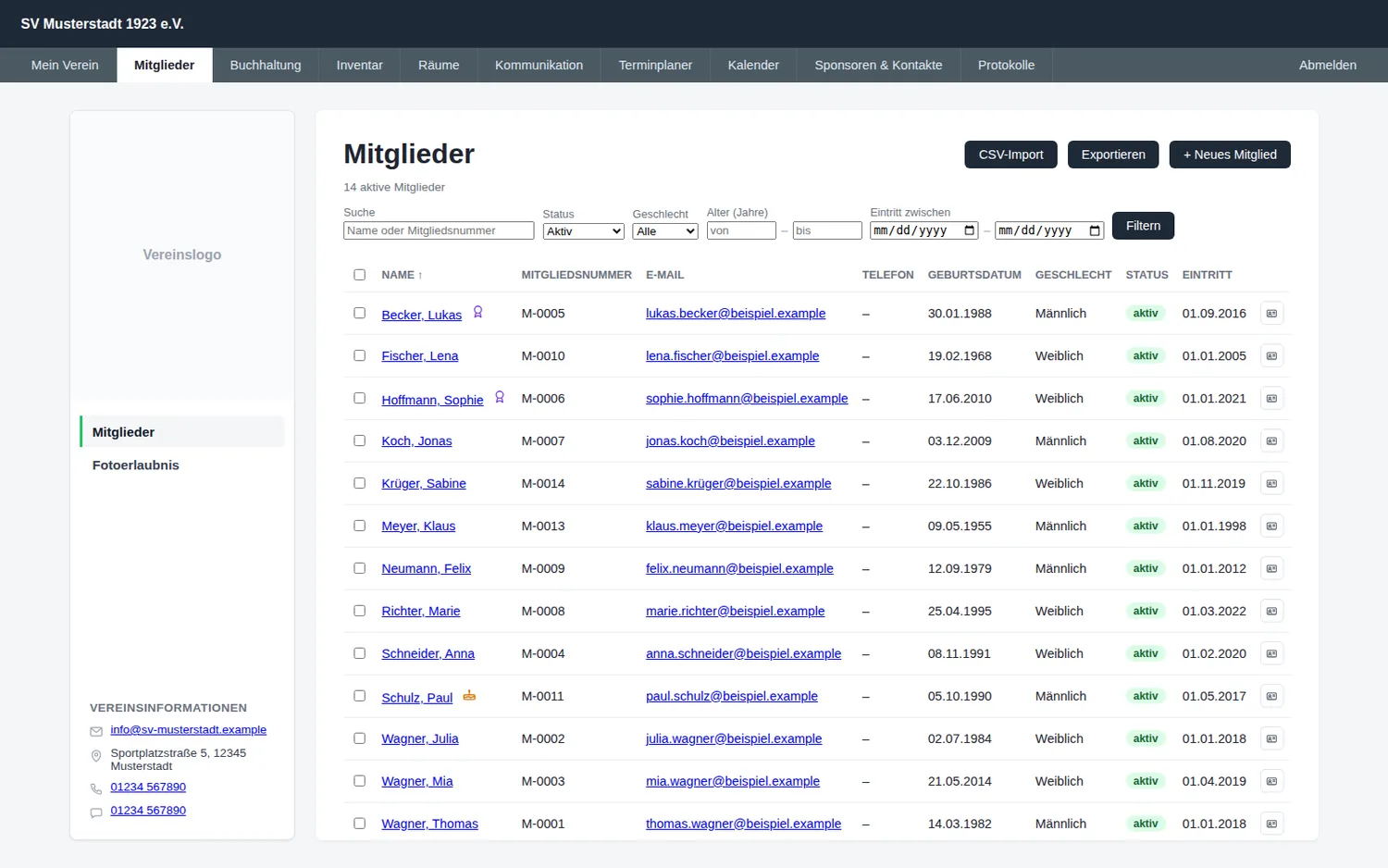Viewport: 1388px width, 868px height.
Task: Tick the checkbox for Wagner, Thomas
Action: [360, 825]
